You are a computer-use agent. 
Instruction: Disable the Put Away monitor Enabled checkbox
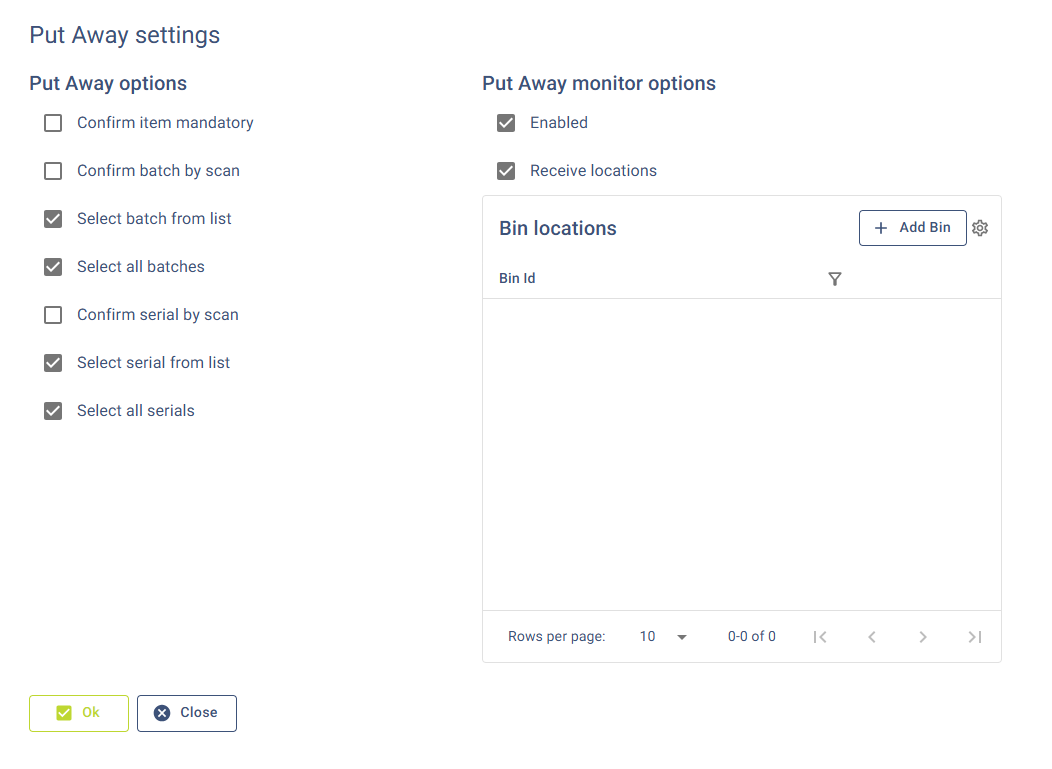click(506, 123)
